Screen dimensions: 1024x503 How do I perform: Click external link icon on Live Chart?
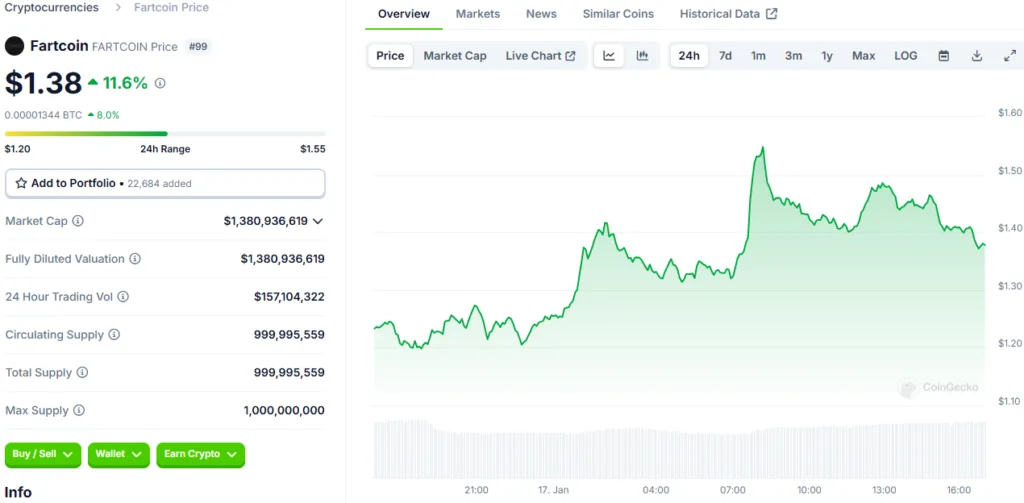571,56
